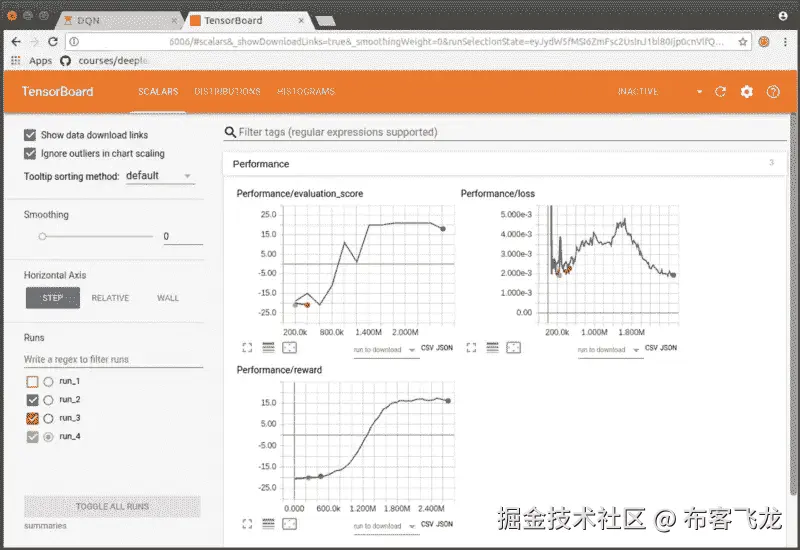
Task: Click the page vertical scrollbar
Action: point(793,304)
